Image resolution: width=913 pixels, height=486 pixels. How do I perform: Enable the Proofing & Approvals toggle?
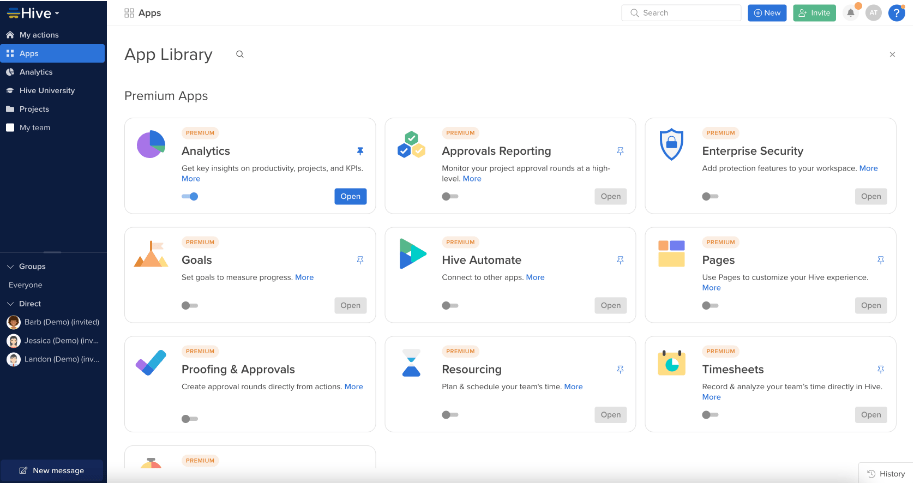(190, 418)
